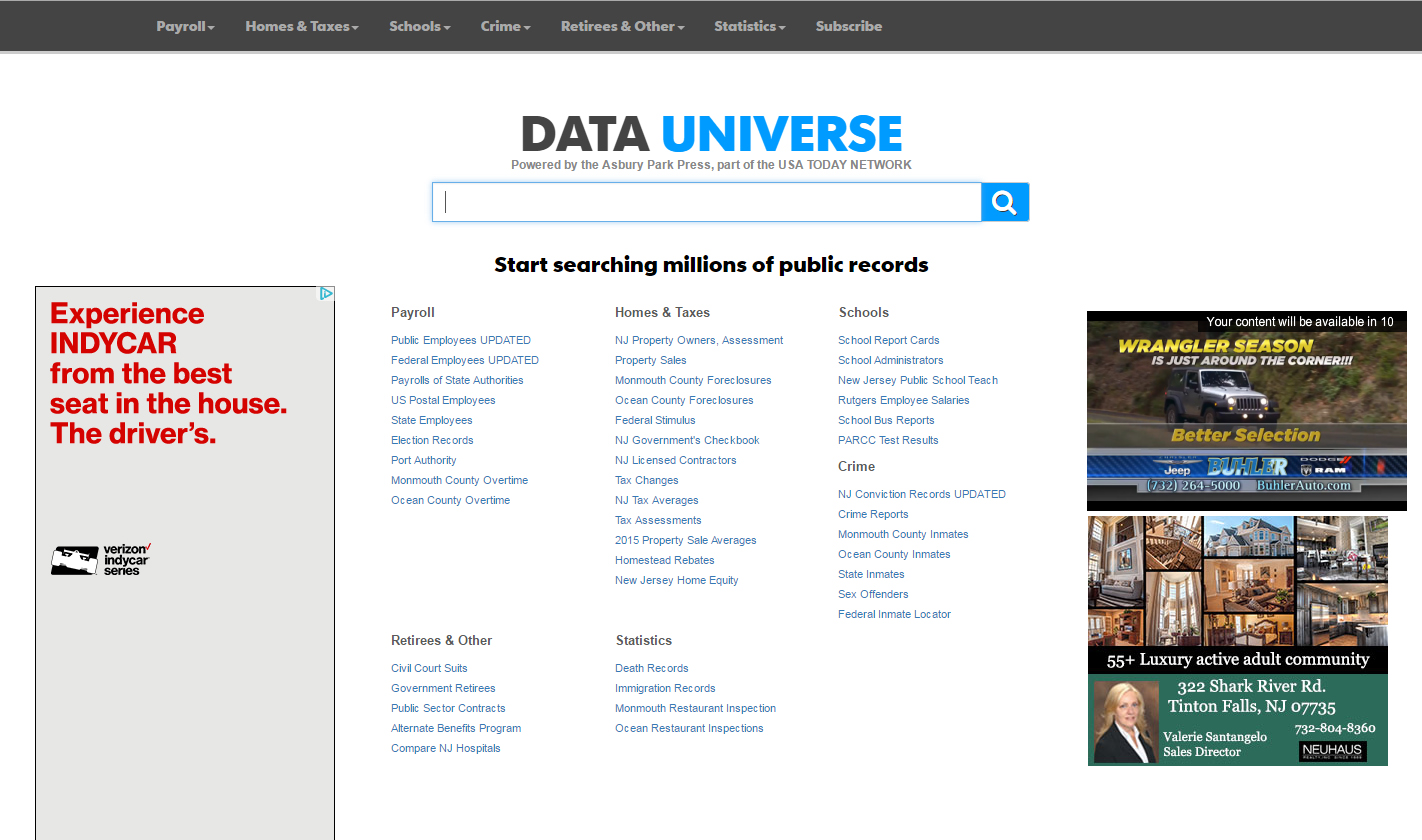Select the Federal Stimulus link

click(655, 420)
